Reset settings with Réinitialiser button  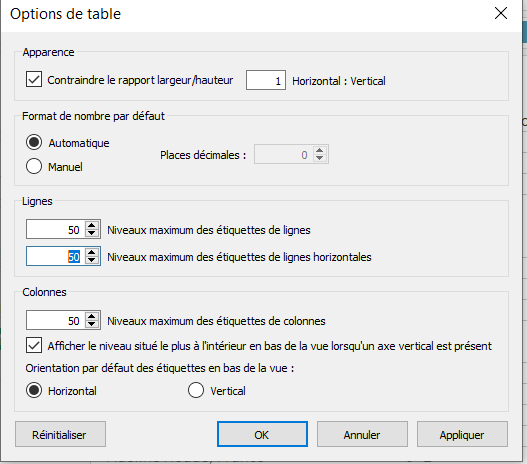pos(60,434)
